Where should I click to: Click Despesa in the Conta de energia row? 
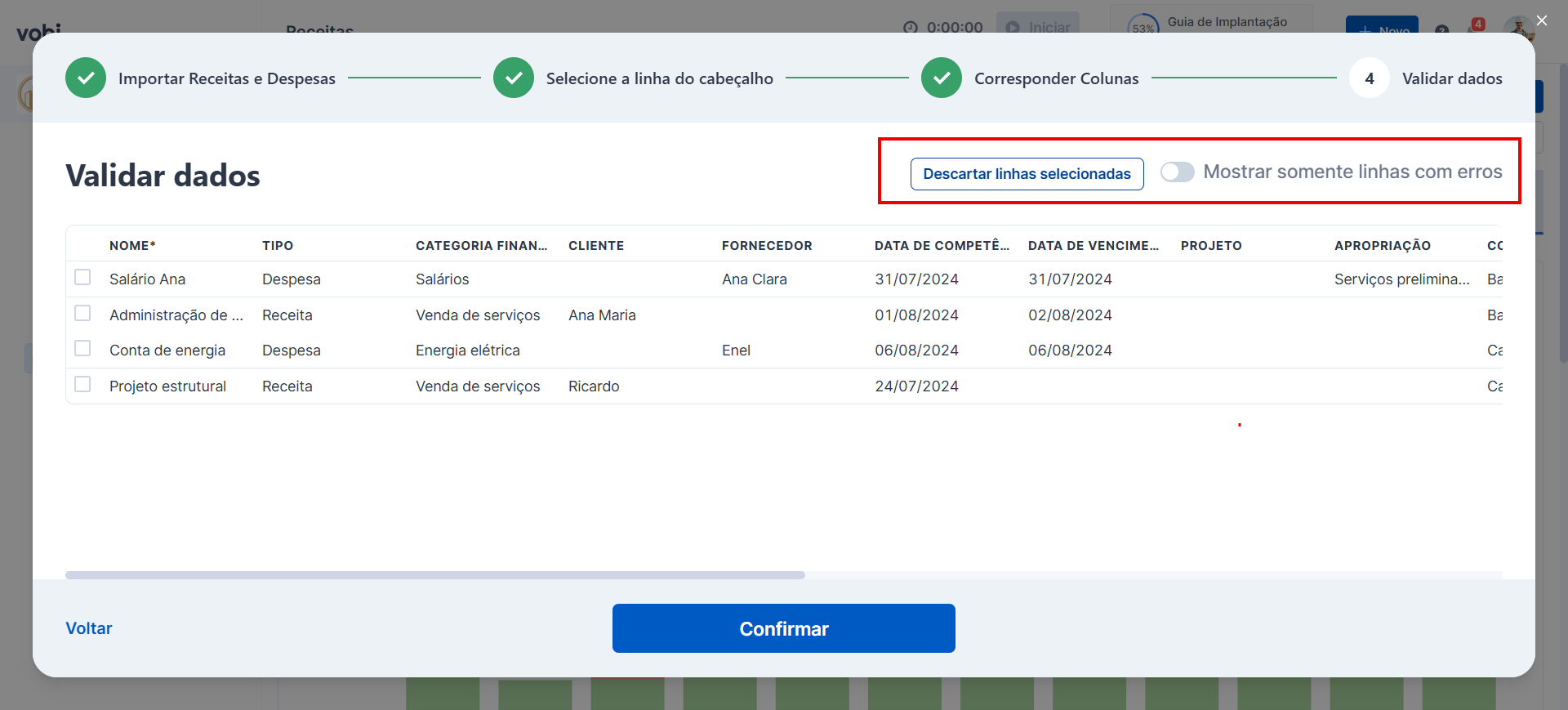tap(292, 351)
